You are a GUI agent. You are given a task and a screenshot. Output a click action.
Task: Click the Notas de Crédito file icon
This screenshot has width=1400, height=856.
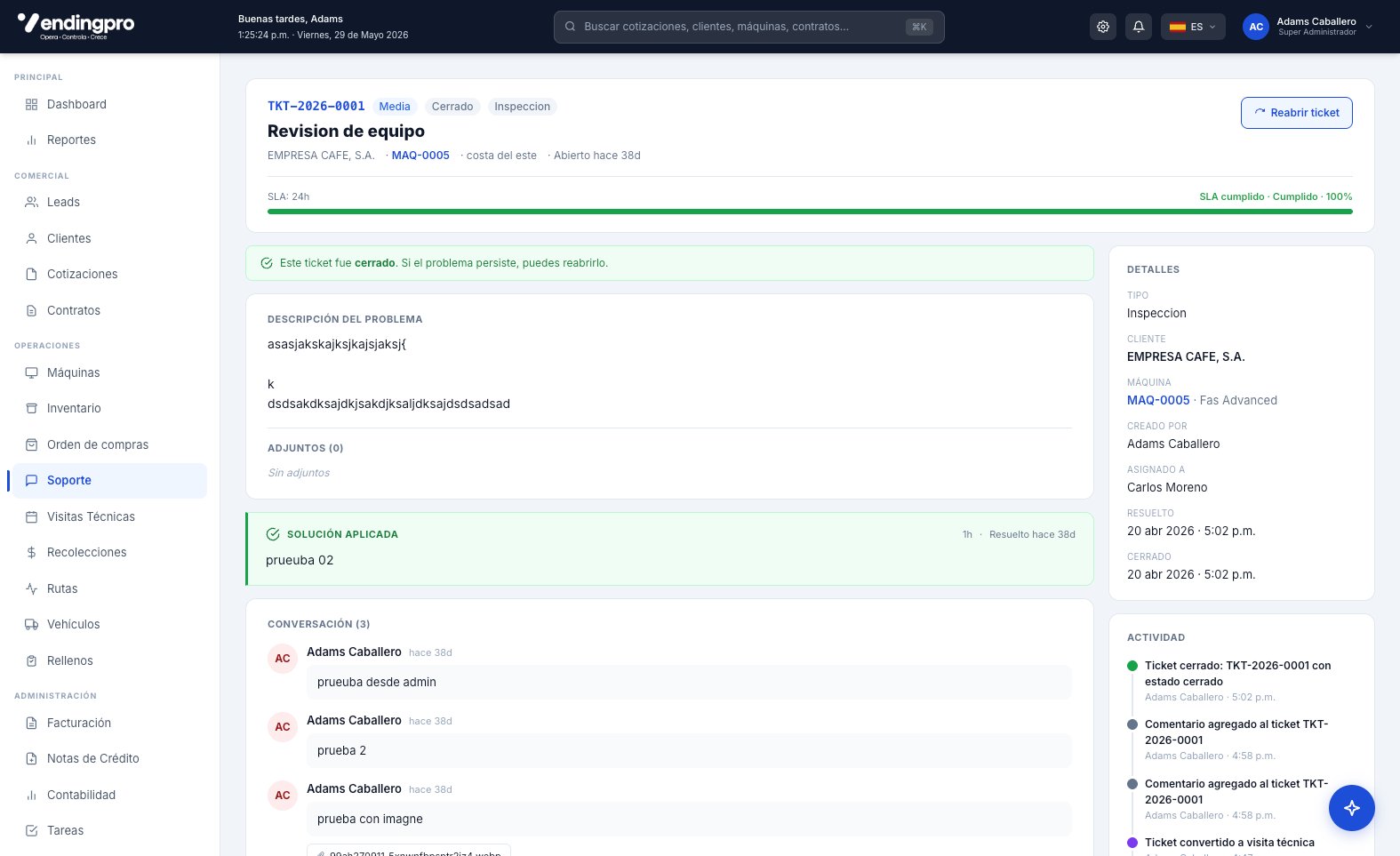31,759
